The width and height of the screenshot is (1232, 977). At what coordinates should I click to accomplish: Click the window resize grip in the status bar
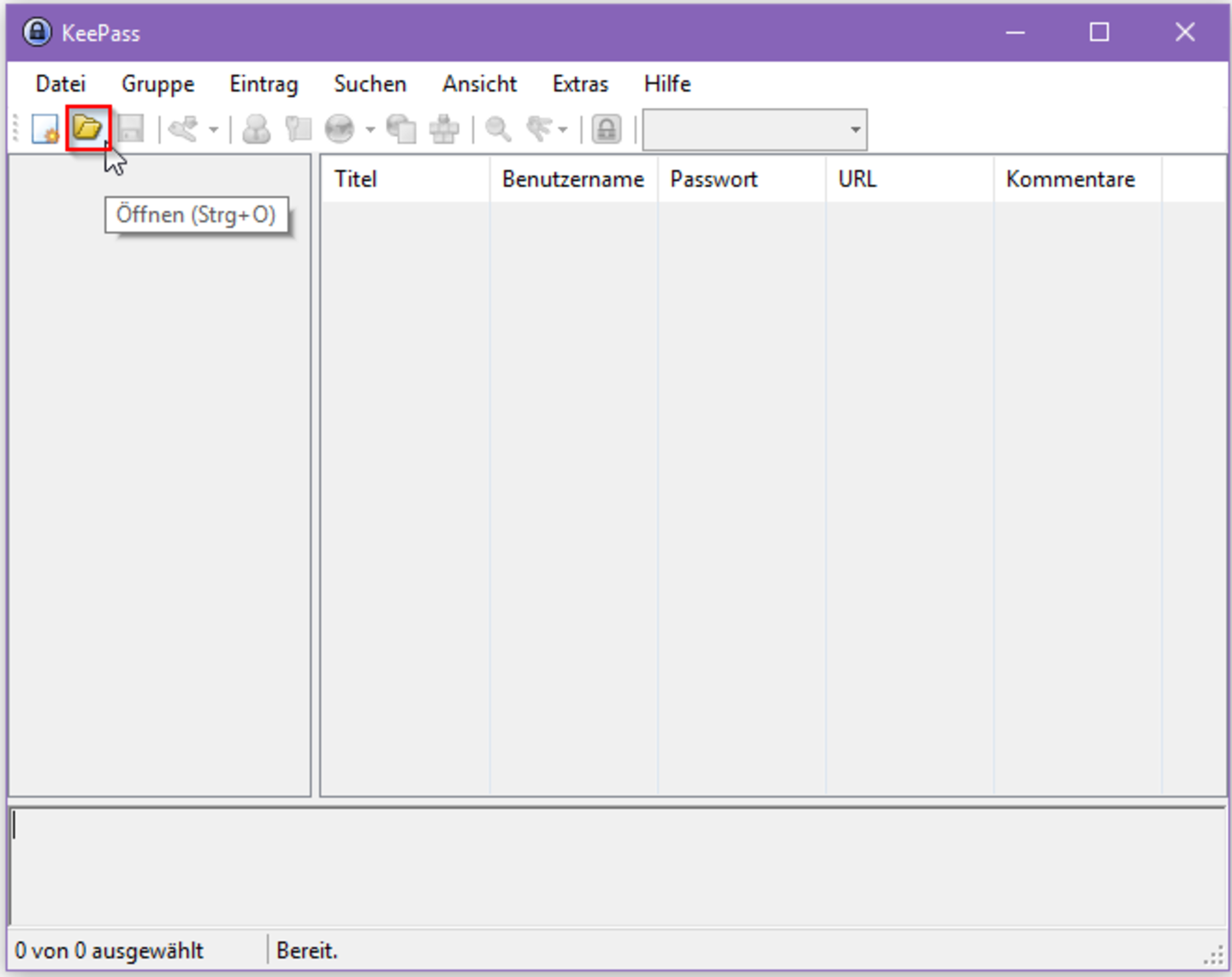(x=1213, y=956)
